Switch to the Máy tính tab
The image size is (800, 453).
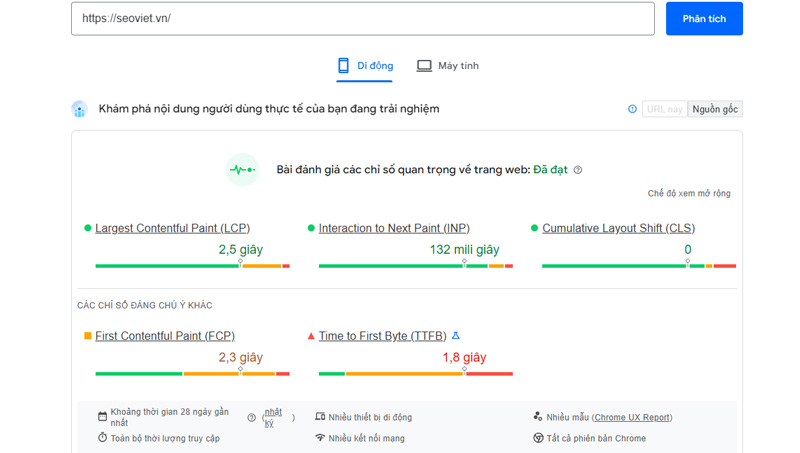[x=448, y=66]
